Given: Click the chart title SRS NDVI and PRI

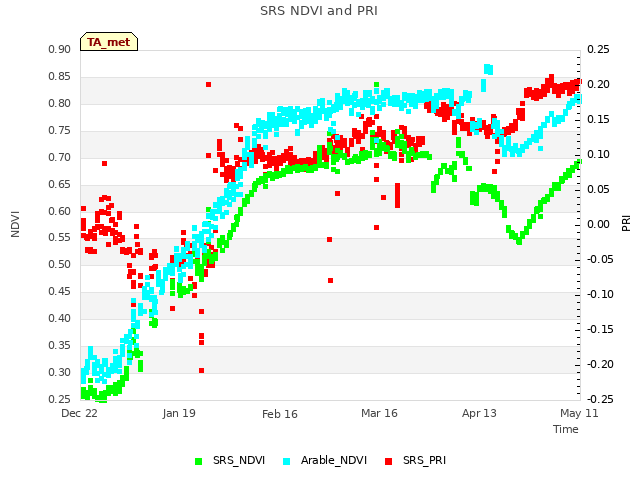Looking at the screenshot, I should click(x=319, y=10).
